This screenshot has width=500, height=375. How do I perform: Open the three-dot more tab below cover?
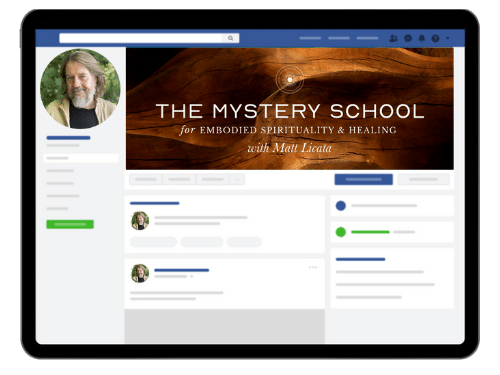click(x=237, y=179)
